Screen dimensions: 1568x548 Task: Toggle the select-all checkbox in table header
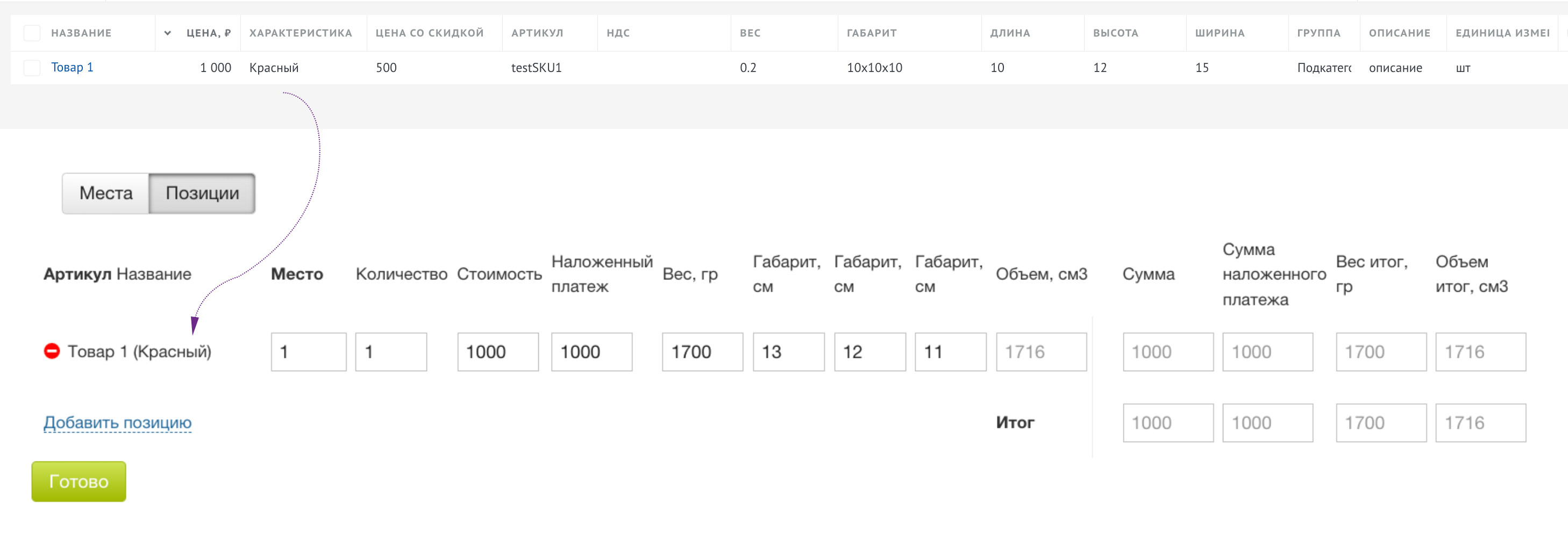coord(32,33)
